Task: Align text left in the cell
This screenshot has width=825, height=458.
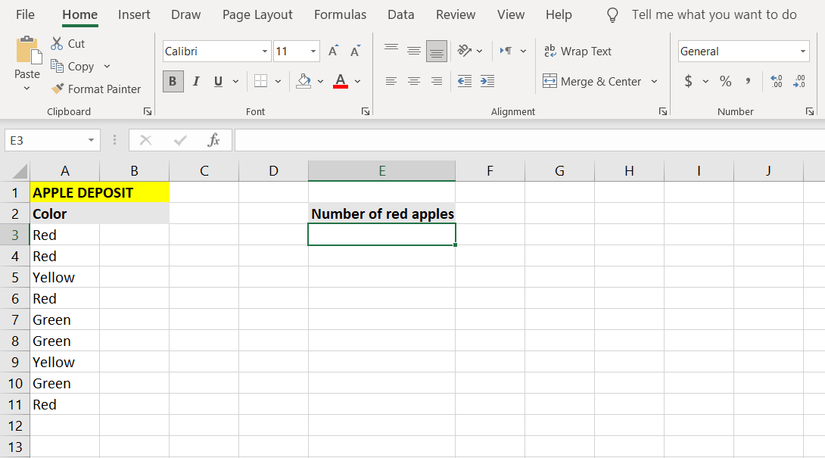Action: [391, 81]
